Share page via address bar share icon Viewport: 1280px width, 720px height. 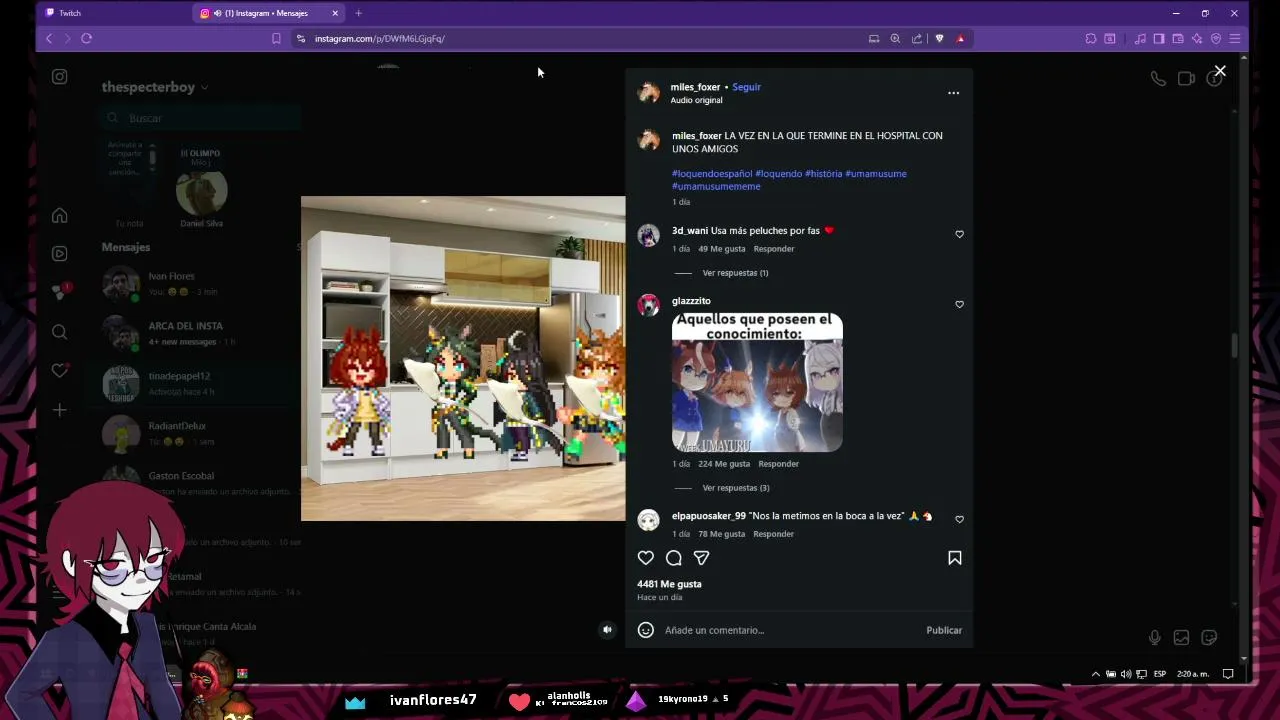click(917, 38)
